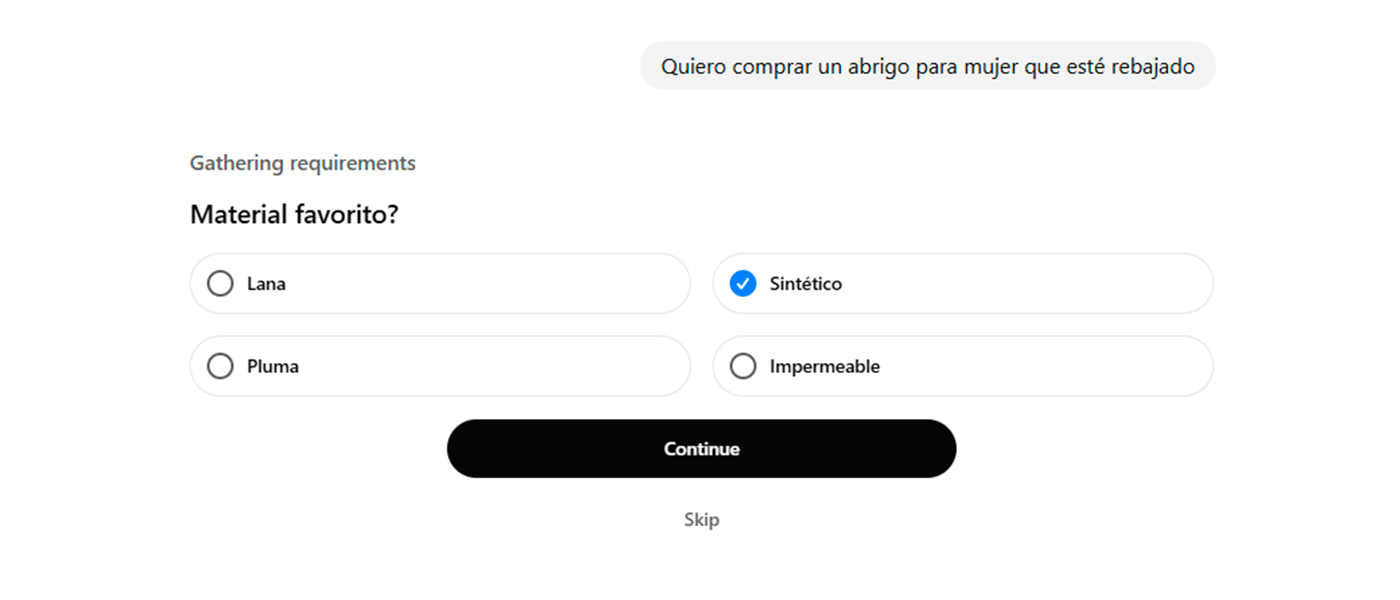Toggle the Lana radio circle
Viewport: 1400px width, 600px height.
(x=220, y=283)
